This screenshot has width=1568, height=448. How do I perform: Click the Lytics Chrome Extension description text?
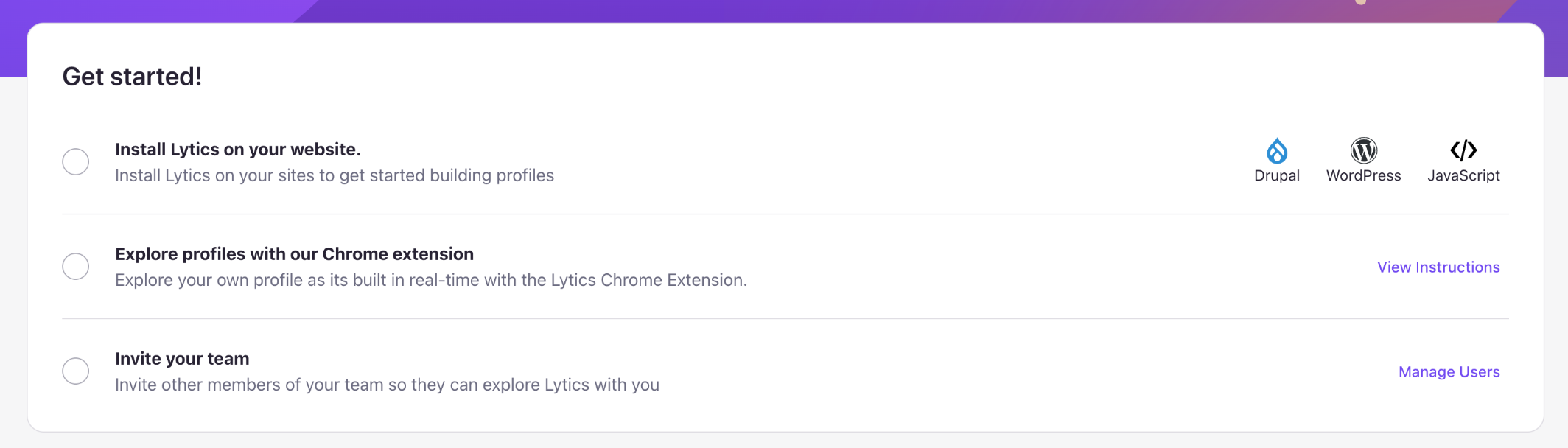[x=431, y=280]
